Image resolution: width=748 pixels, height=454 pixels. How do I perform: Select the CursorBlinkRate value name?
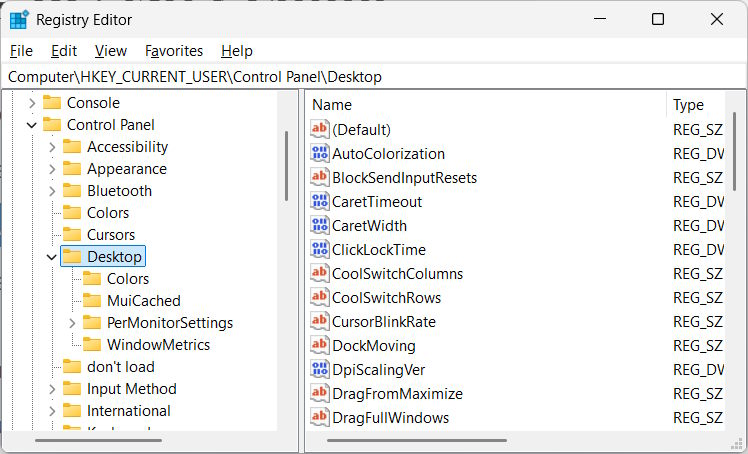pyautogui.click(x=384, y=321)
